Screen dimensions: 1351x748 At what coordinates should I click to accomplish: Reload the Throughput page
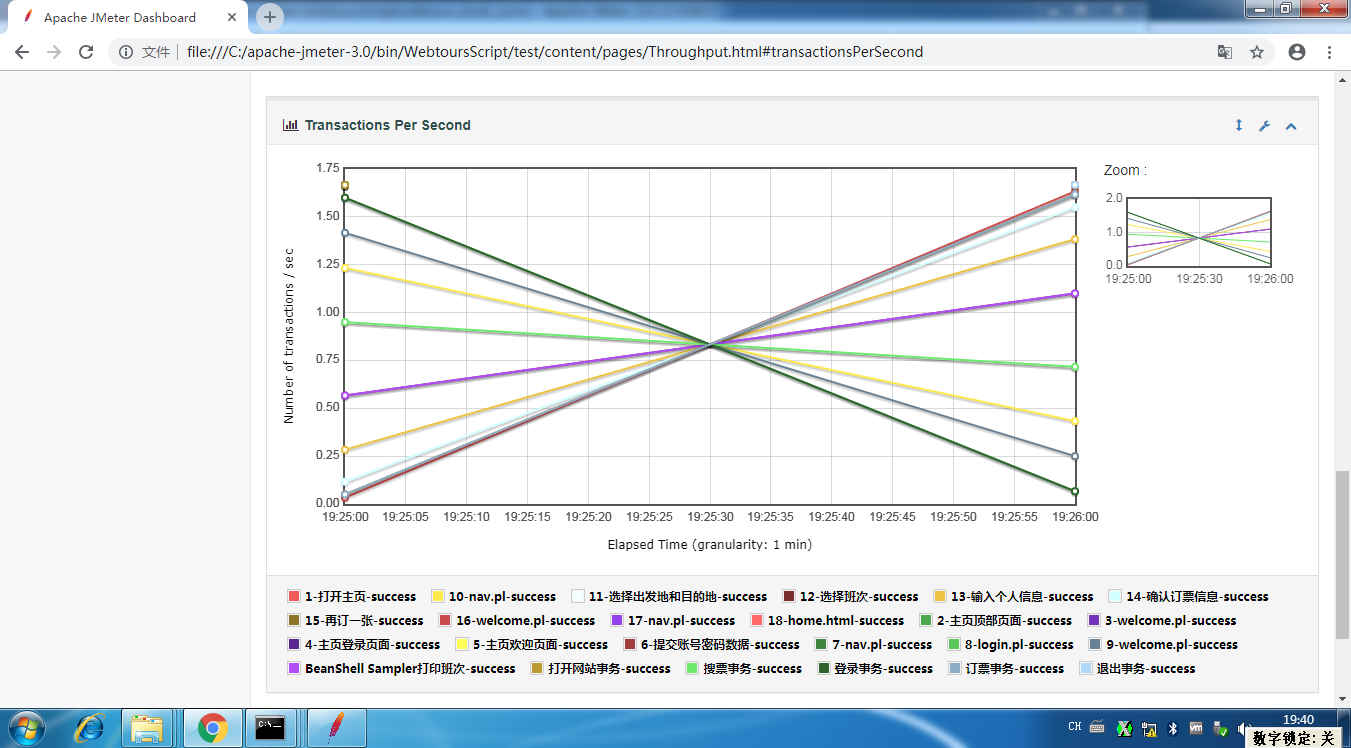86,52
